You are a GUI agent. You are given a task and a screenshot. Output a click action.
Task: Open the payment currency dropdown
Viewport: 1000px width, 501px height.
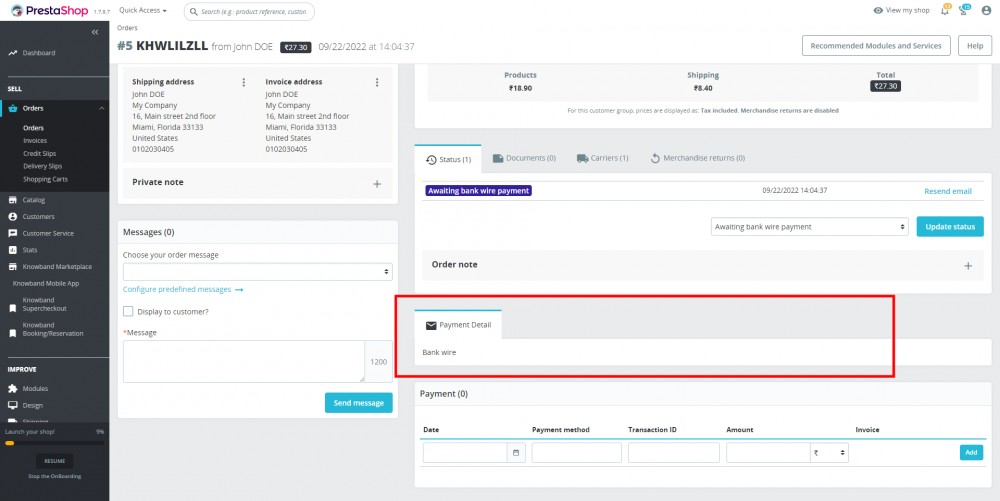829,453
